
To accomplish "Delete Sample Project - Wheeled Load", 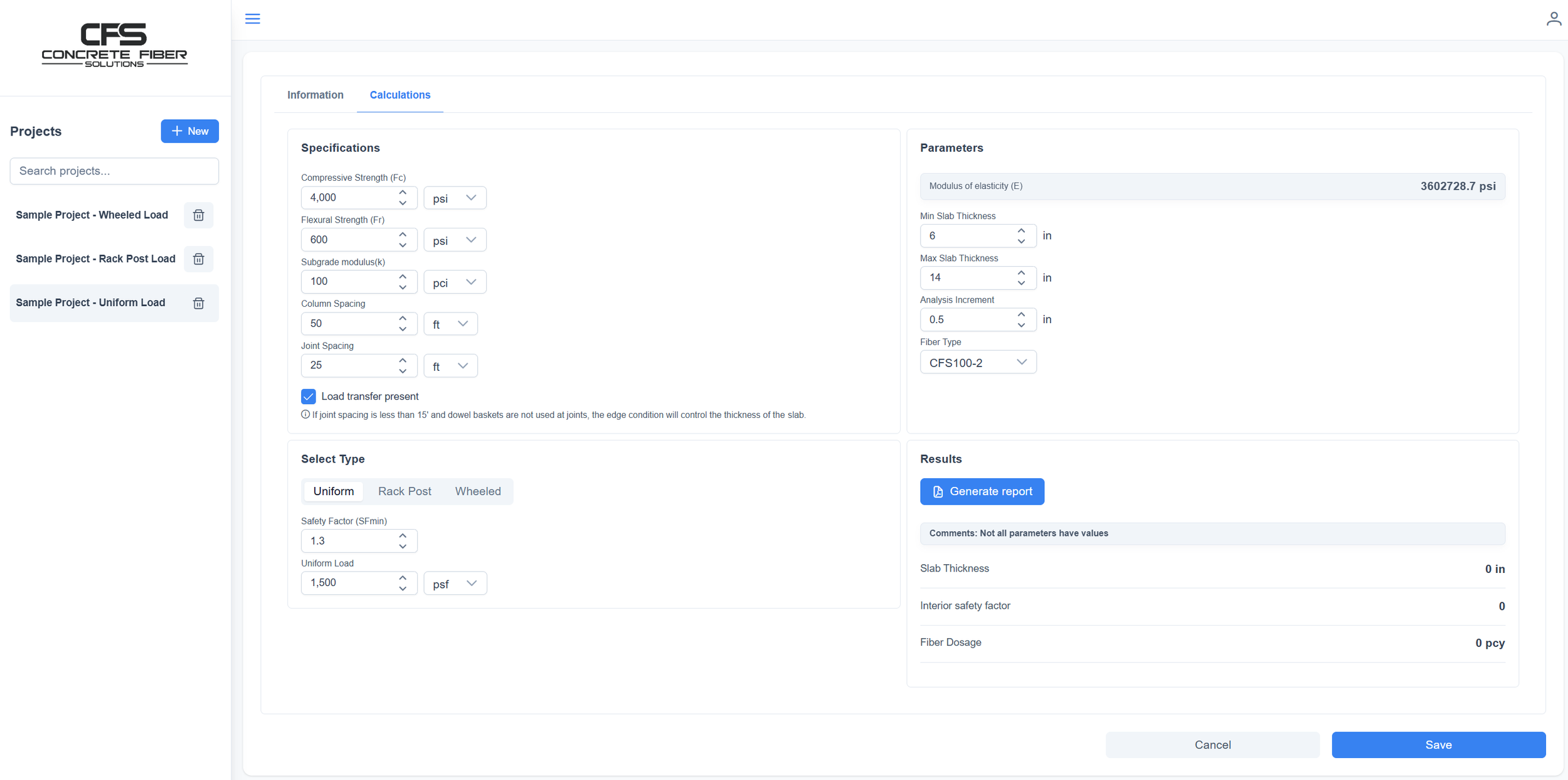I will point(198,215).
